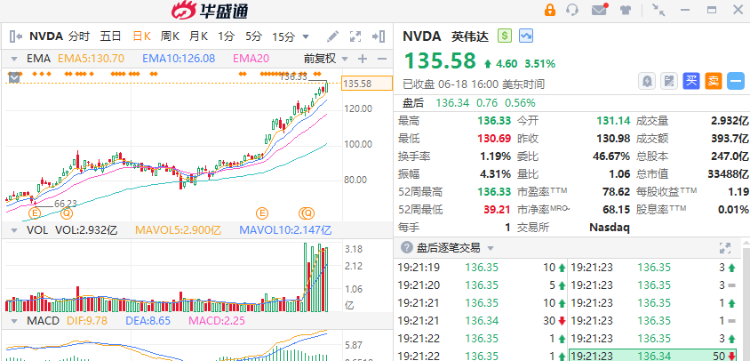Viewport: 750px width, 361px height.
Task: Toggle the blue trend chart badge
Action: tap(526, 36)
